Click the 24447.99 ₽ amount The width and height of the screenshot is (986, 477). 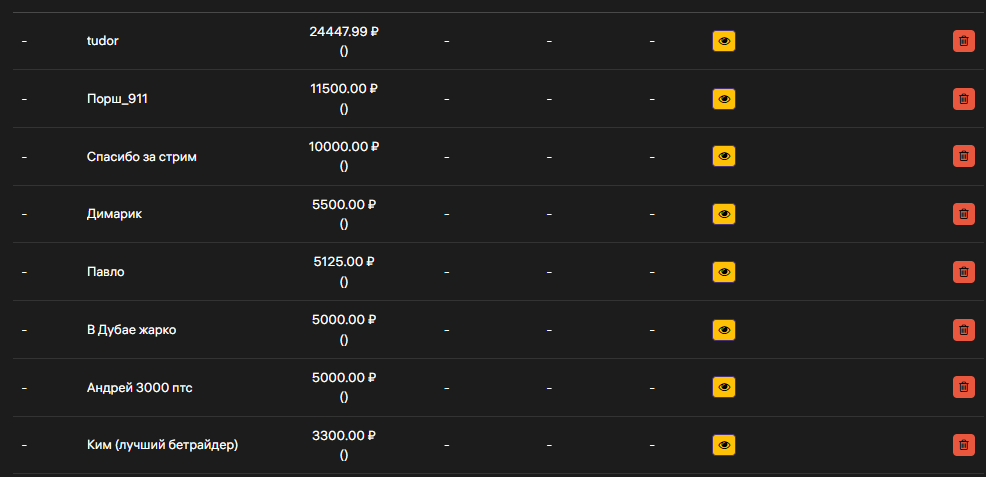pos(344,31)
